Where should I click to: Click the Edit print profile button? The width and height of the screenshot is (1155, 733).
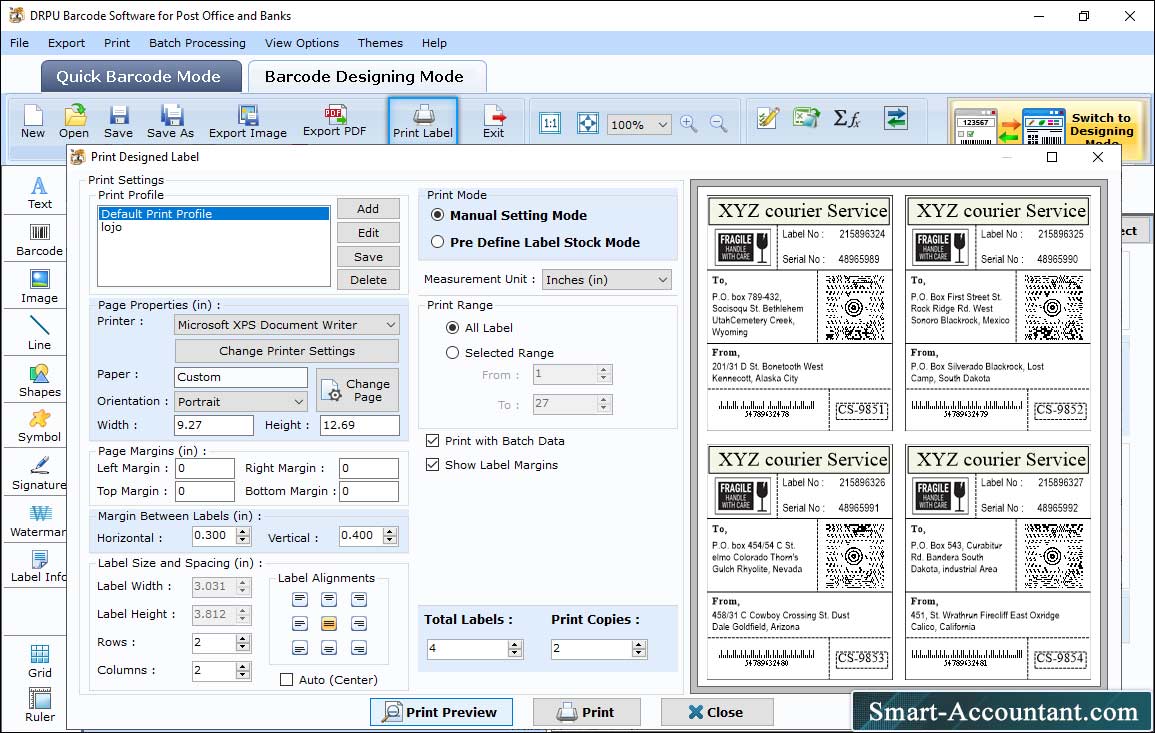coord(368,233)
